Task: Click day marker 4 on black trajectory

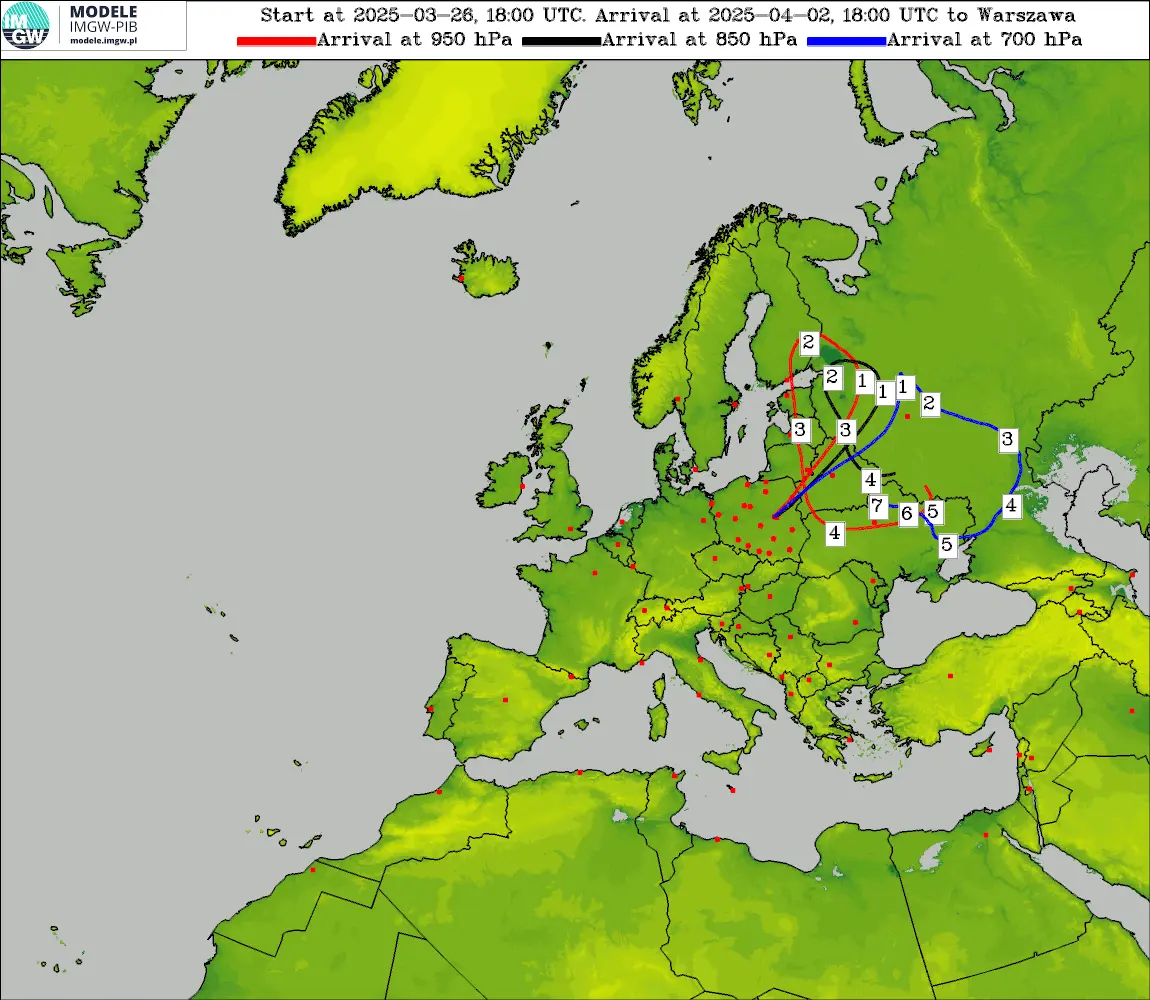Action: (x=871, y=480)
